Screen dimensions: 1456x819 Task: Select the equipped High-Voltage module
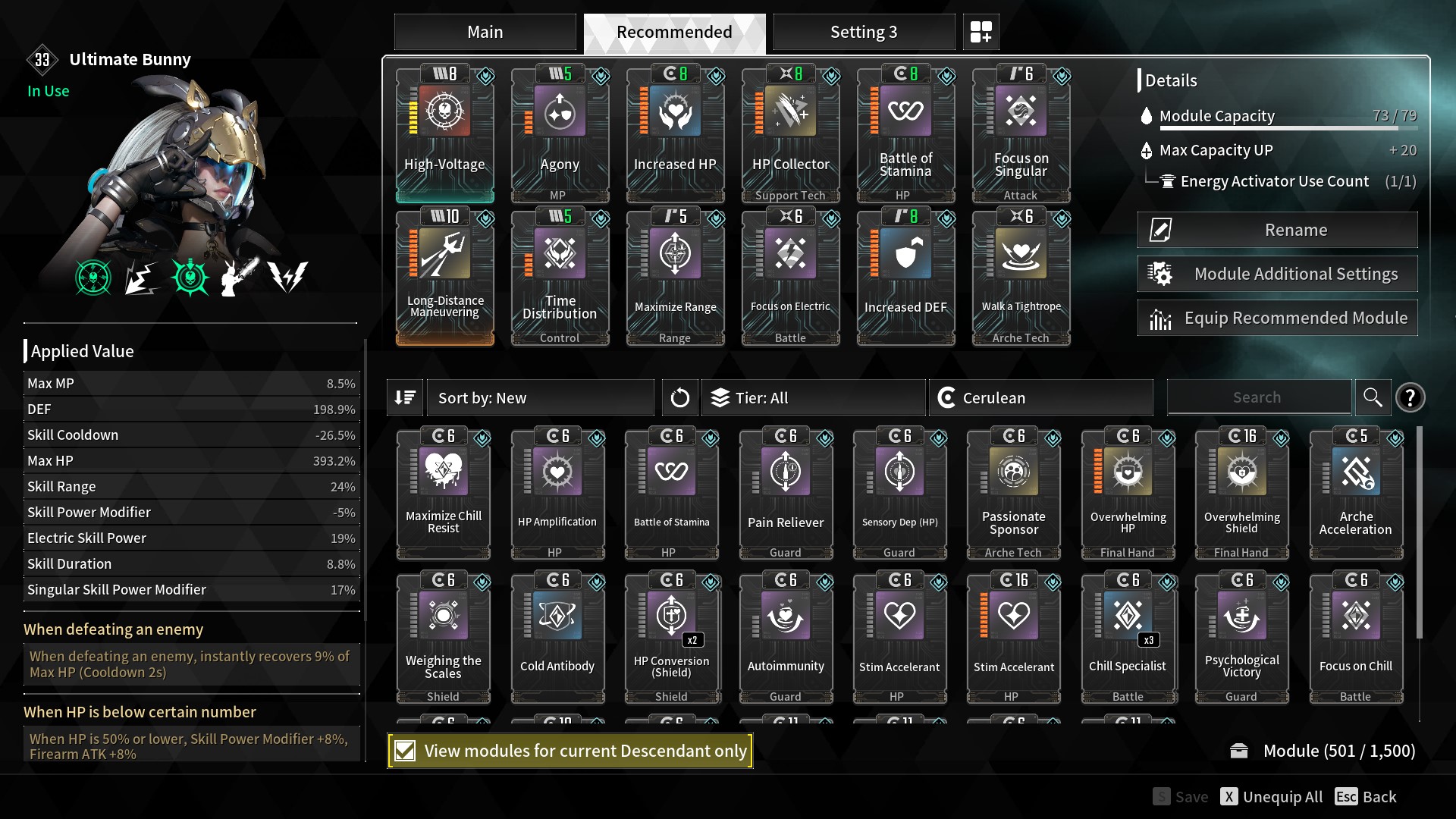point(445,135)
